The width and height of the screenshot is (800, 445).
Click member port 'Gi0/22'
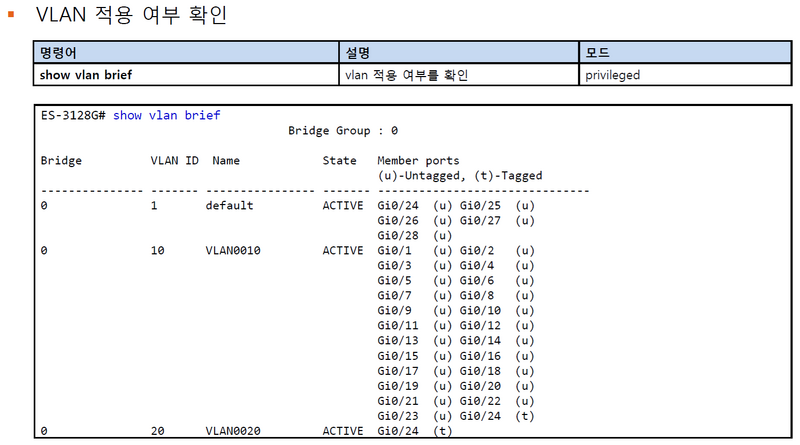(480, 401)
